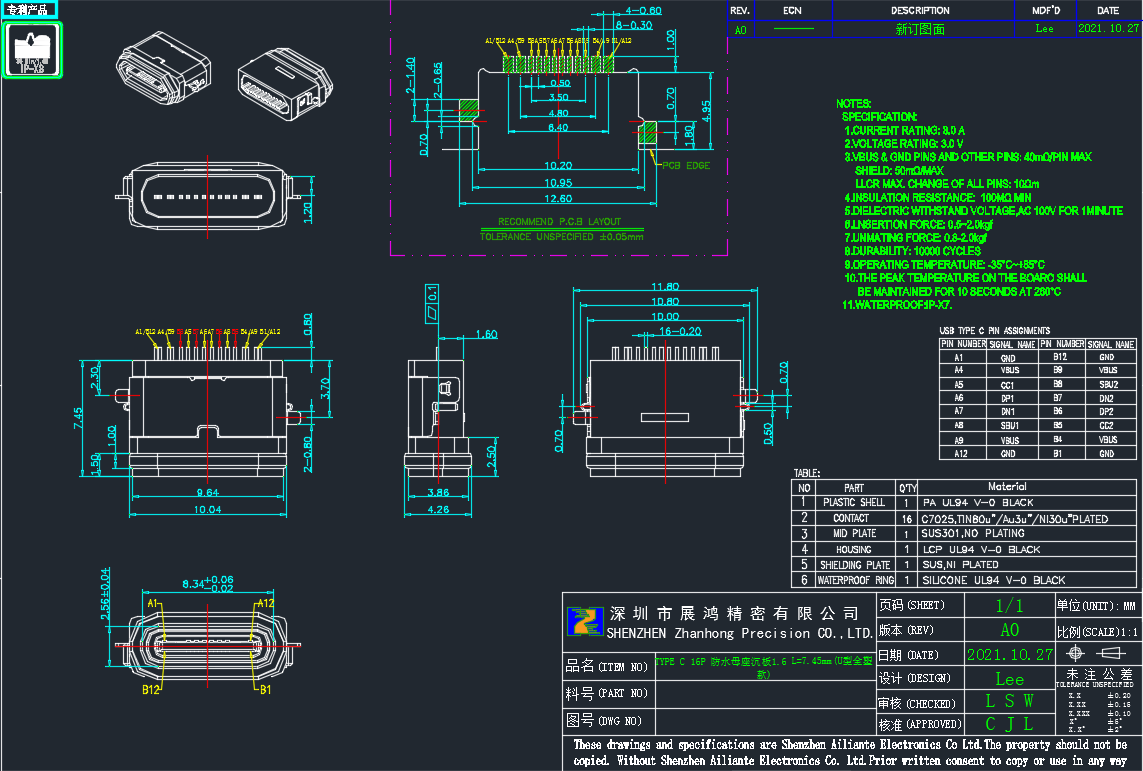The image size is (1143, 771).
Task: Click the 6.40 dimension
Action: coord(558,128)
